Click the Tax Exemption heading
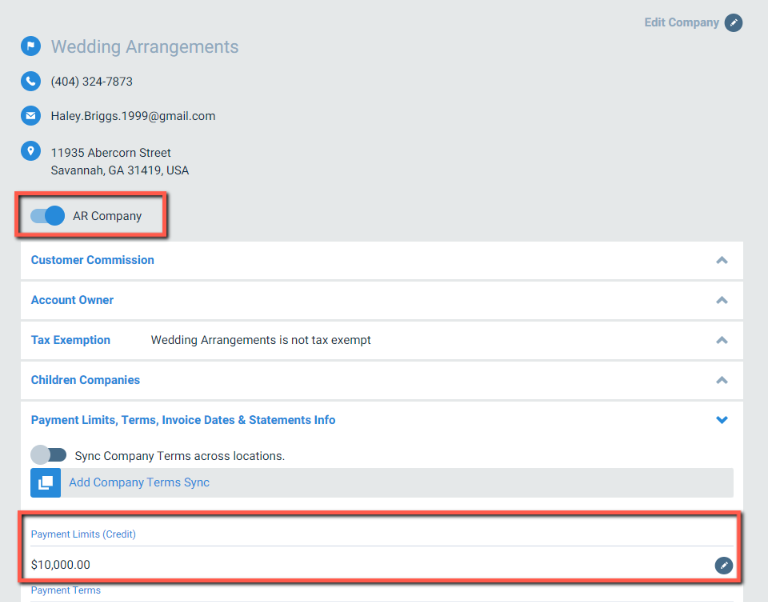Viewport: 768px width, 602px height. tap(71, 340)
